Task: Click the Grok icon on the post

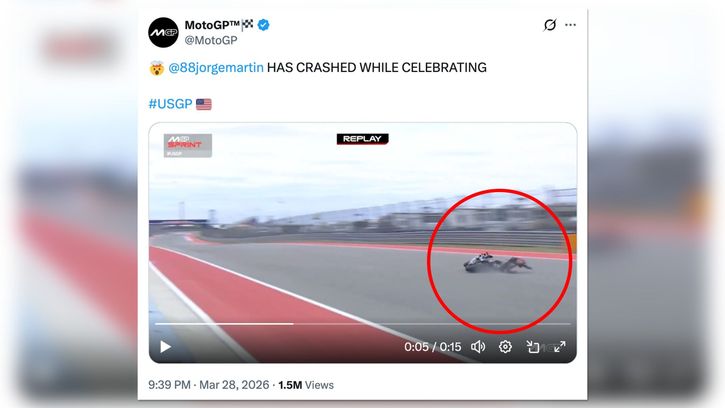Action: click(x=549, y=25)
